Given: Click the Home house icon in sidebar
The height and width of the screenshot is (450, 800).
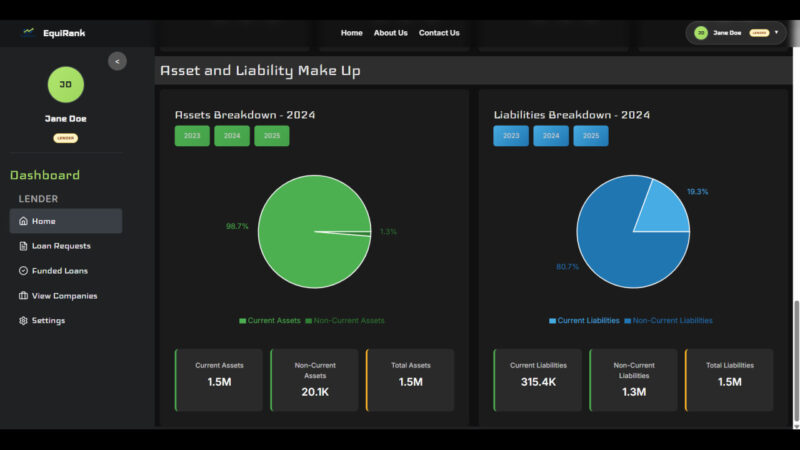Looking at the screenshot, I should tap(23, 221).
